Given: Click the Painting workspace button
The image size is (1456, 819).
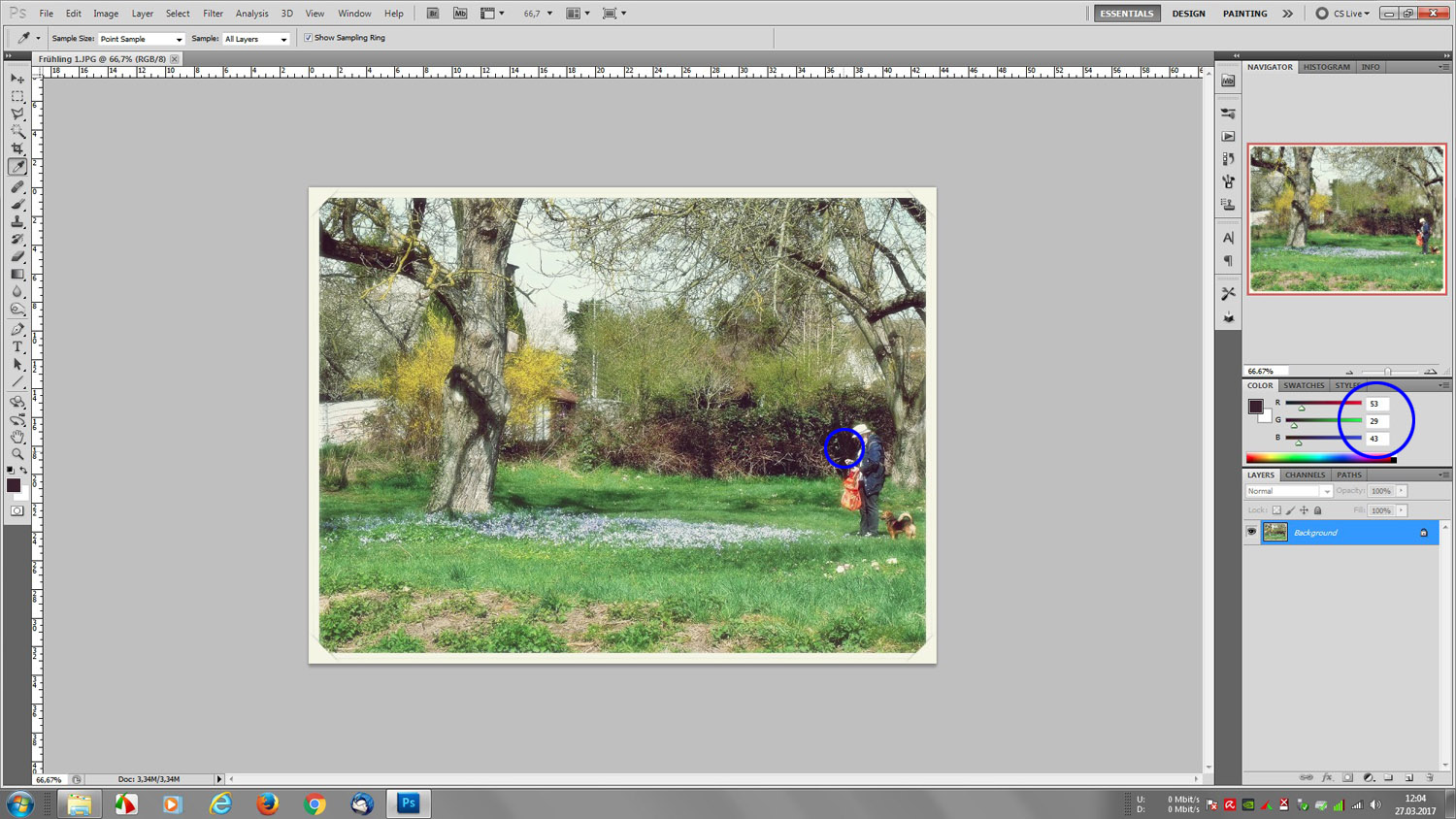Looking at the screenshot, I should [x=1244, y=14].
